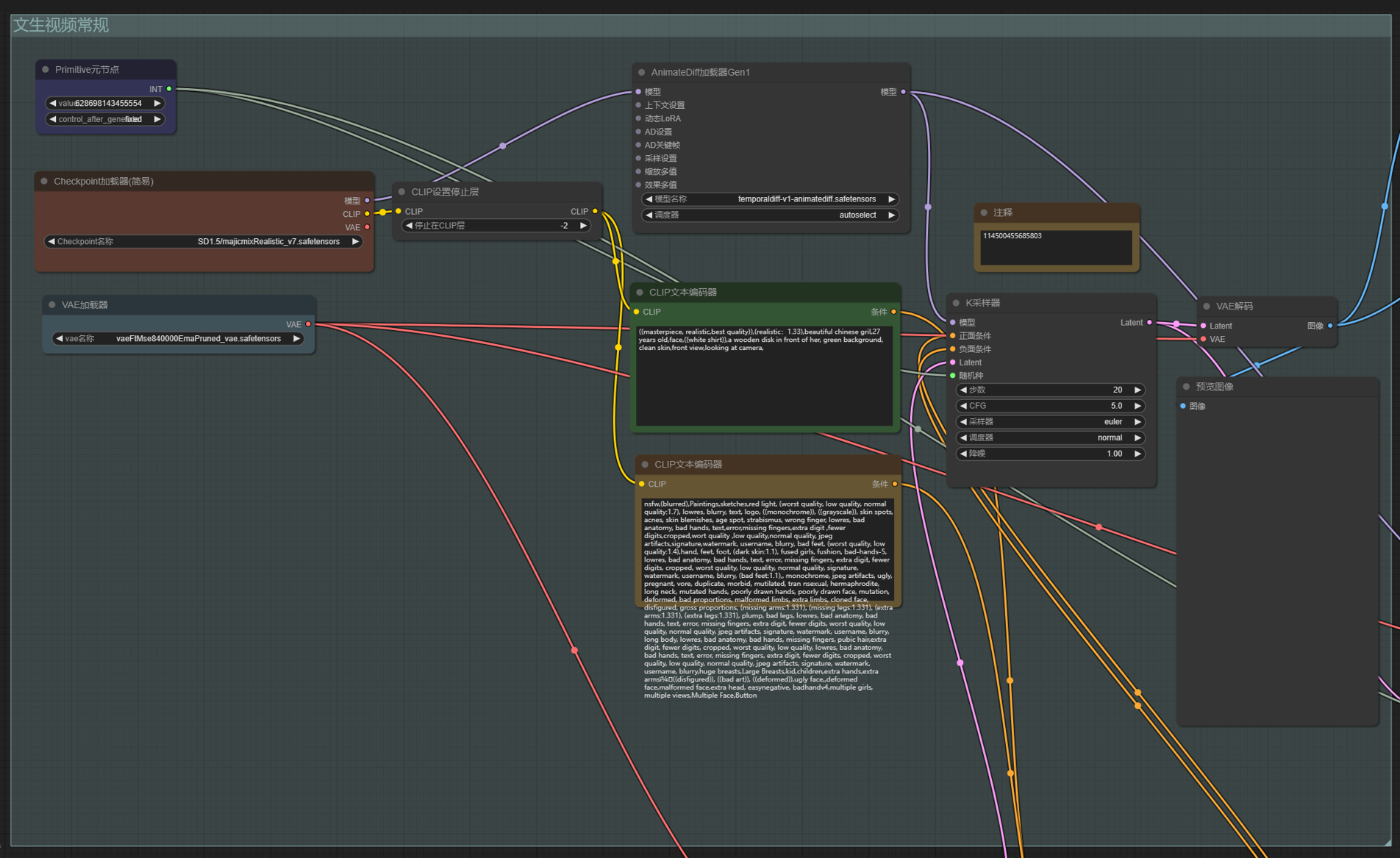Previous K采样器 调度器 option left arrow
The image size is (1400, 858).
pos(963,438)
